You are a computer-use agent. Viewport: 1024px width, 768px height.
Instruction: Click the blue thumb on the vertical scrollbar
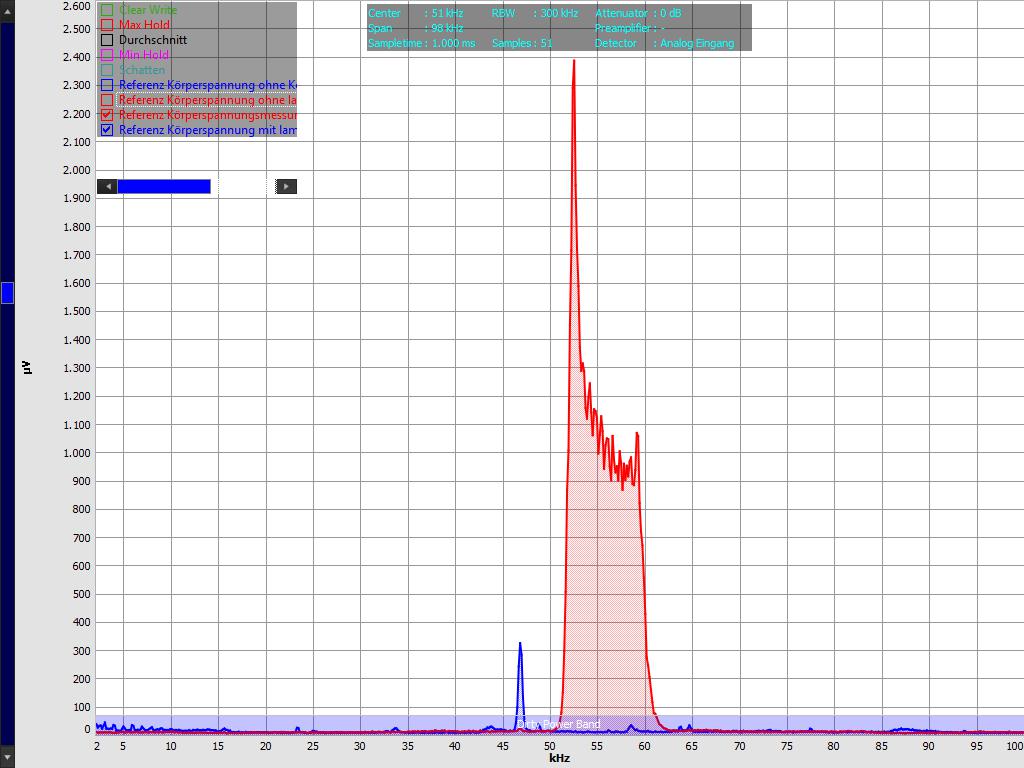[7, 293]
